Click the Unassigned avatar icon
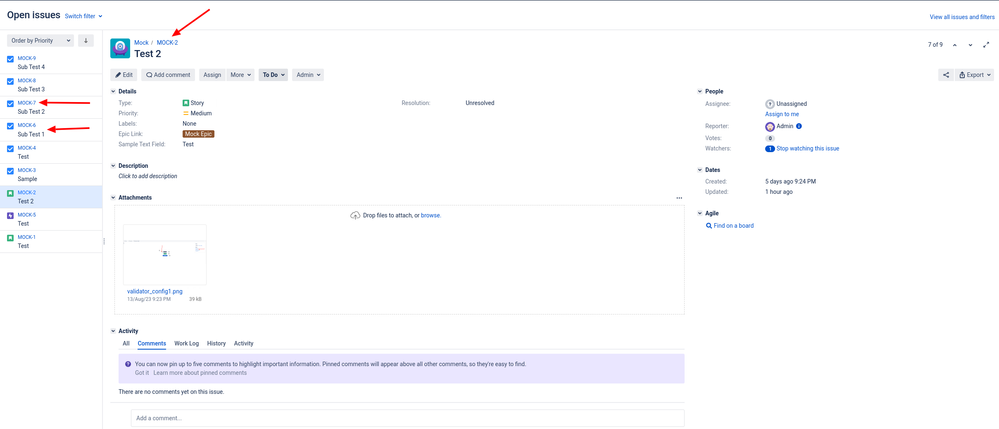This screenshot has width=999, height=429. [x=770, y=103]
